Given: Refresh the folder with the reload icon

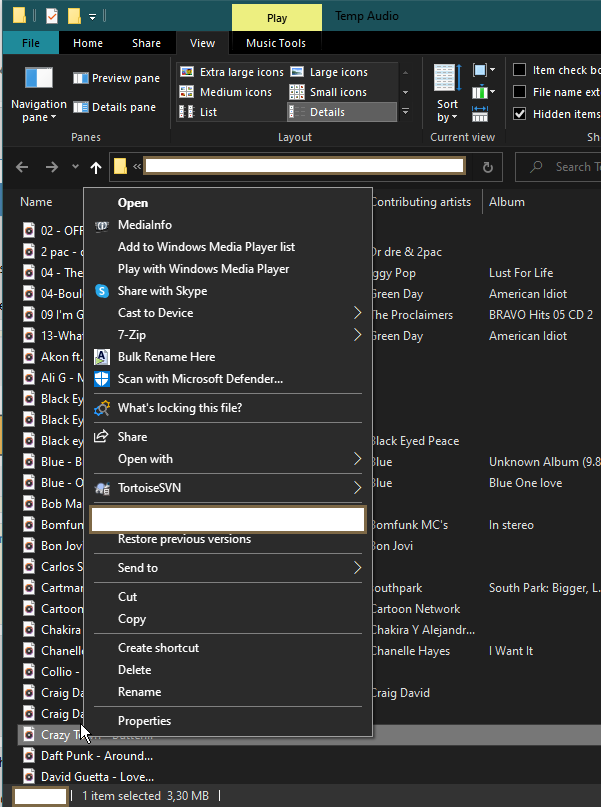Looking at the screenshot, I should (x=487, y=168).
